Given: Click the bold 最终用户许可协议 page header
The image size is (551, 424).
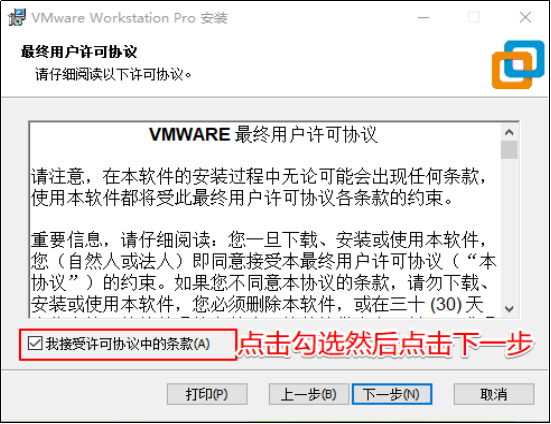Looking at the screenshot, I should coord(79,52).
